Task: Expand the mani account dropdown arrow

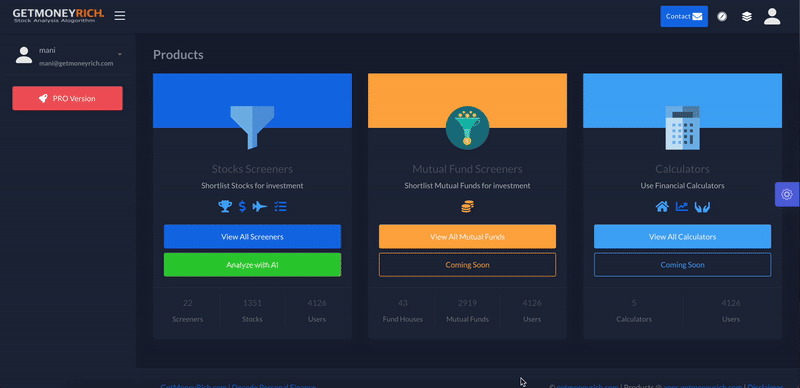Action: [x=119, y=54]
